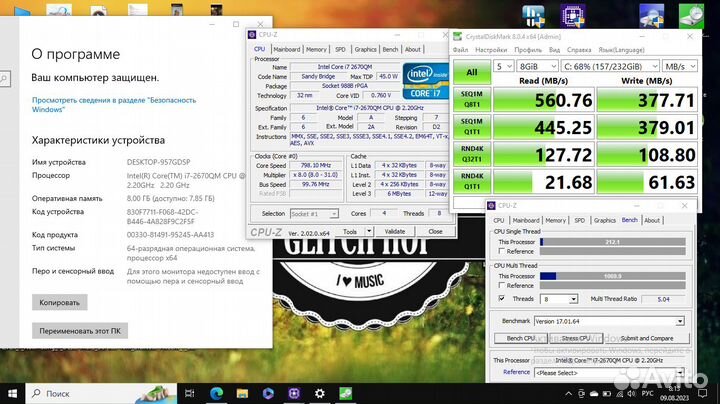Start the SEQ1M Q8T1 test
The height and width of the screenshot is (404, 720).
coord(472,100)
